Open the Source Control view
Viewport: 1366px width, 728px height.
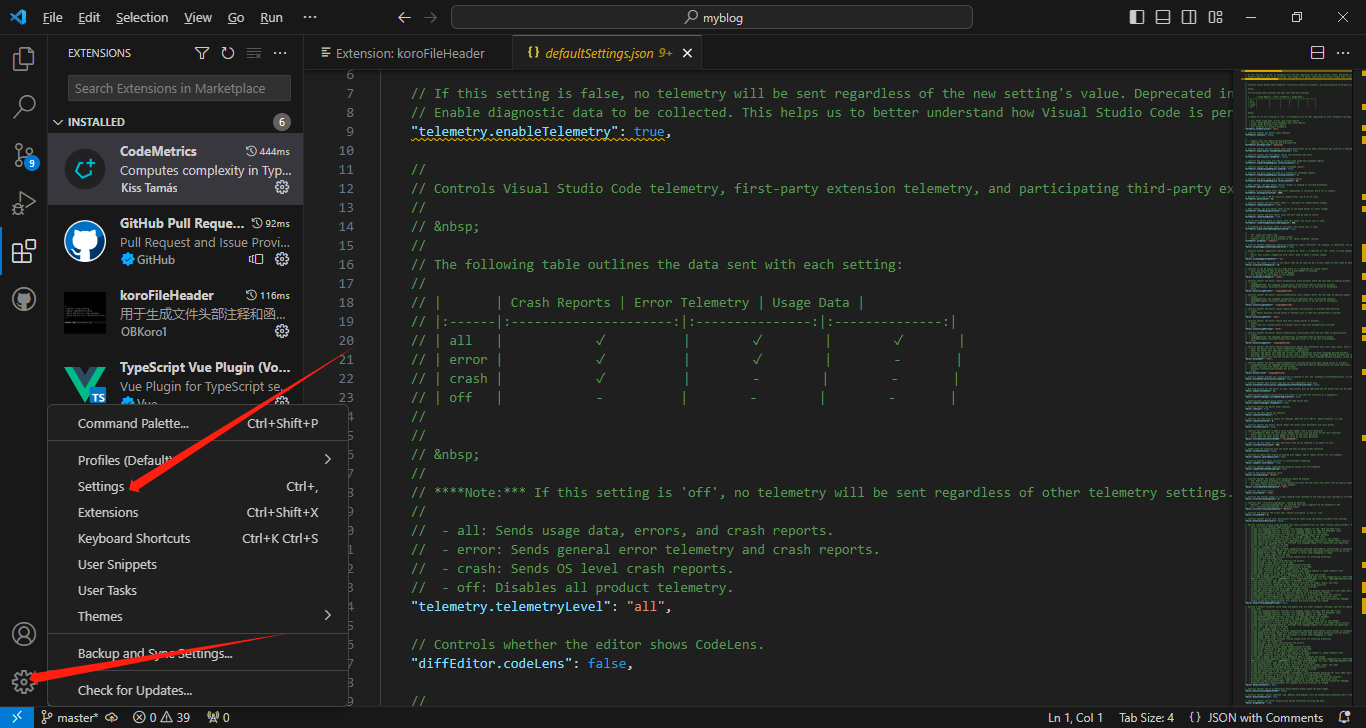23,155
